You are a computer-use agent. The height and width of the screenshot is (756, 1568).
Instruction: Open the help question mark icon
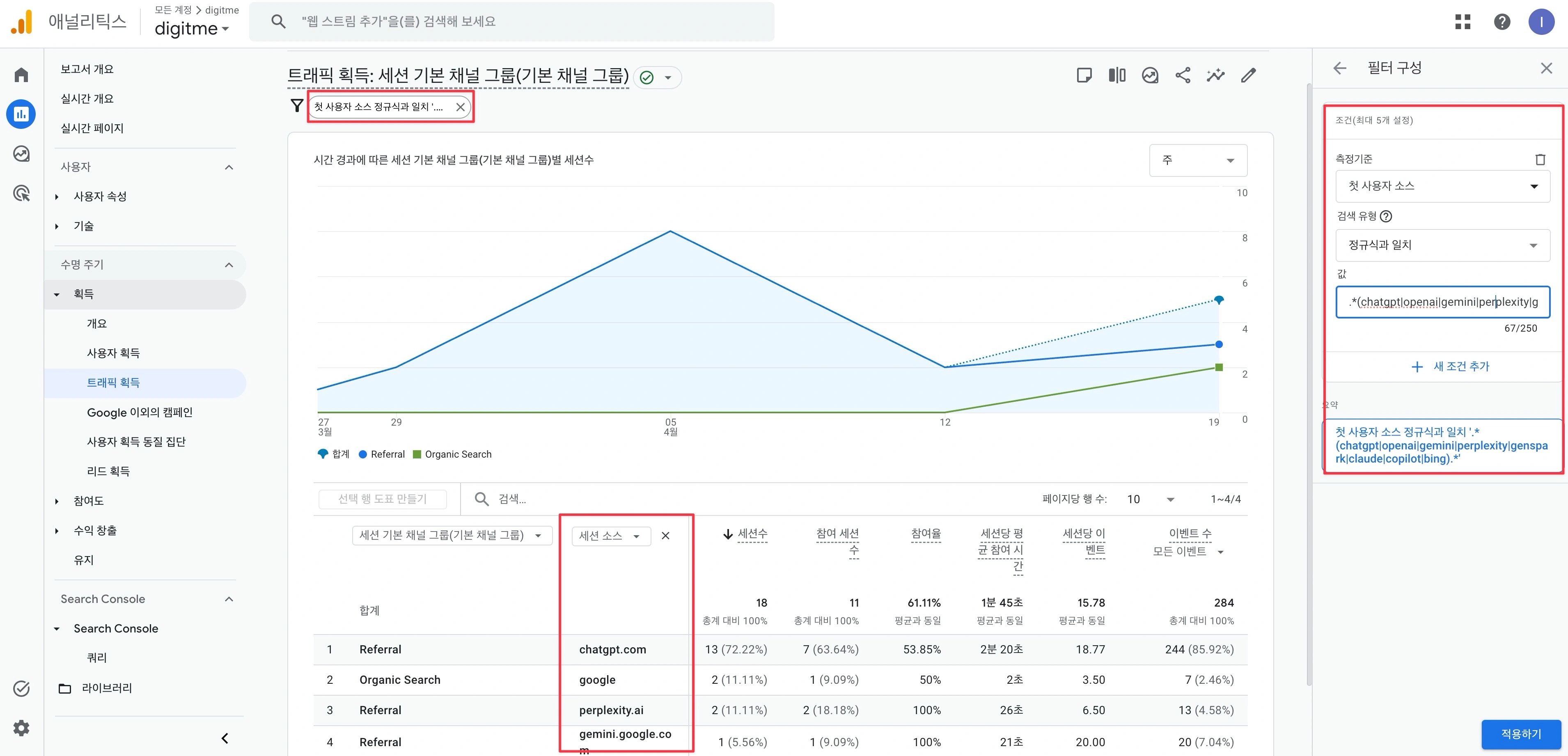click(1502, 22)
